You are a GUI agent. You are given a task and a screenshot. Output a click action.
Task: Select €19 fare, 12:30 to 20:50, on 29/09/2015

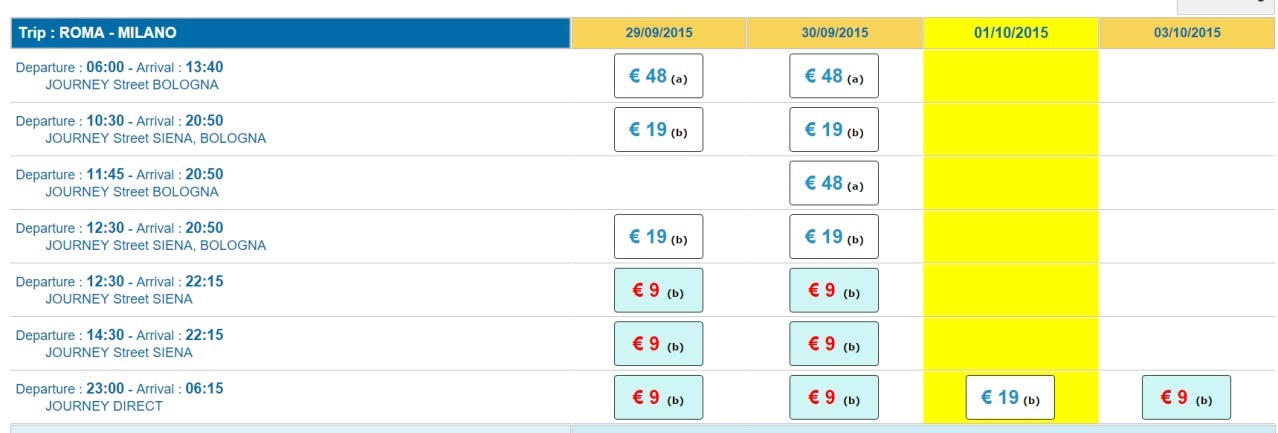(658, 237)
